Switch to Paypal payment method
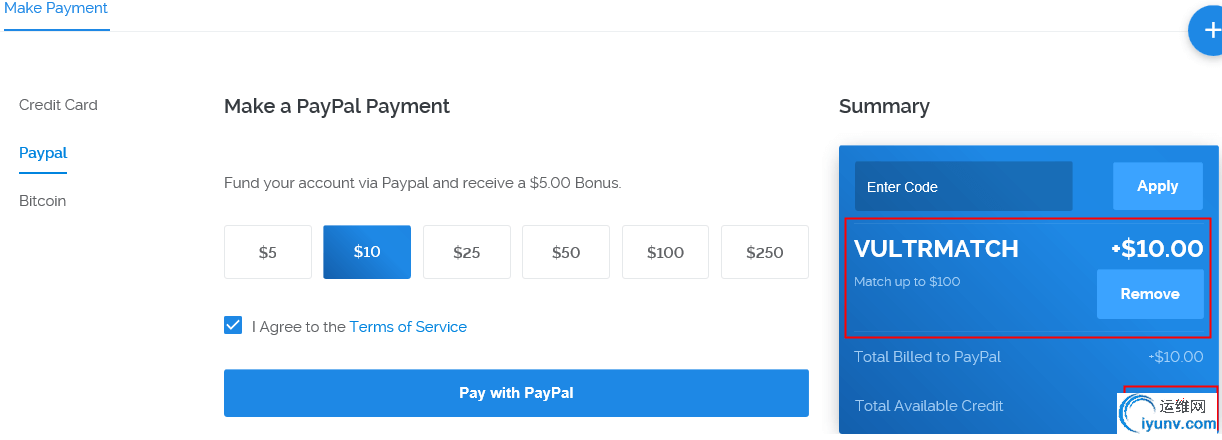Screen dimensions: 1222x440 43,153
